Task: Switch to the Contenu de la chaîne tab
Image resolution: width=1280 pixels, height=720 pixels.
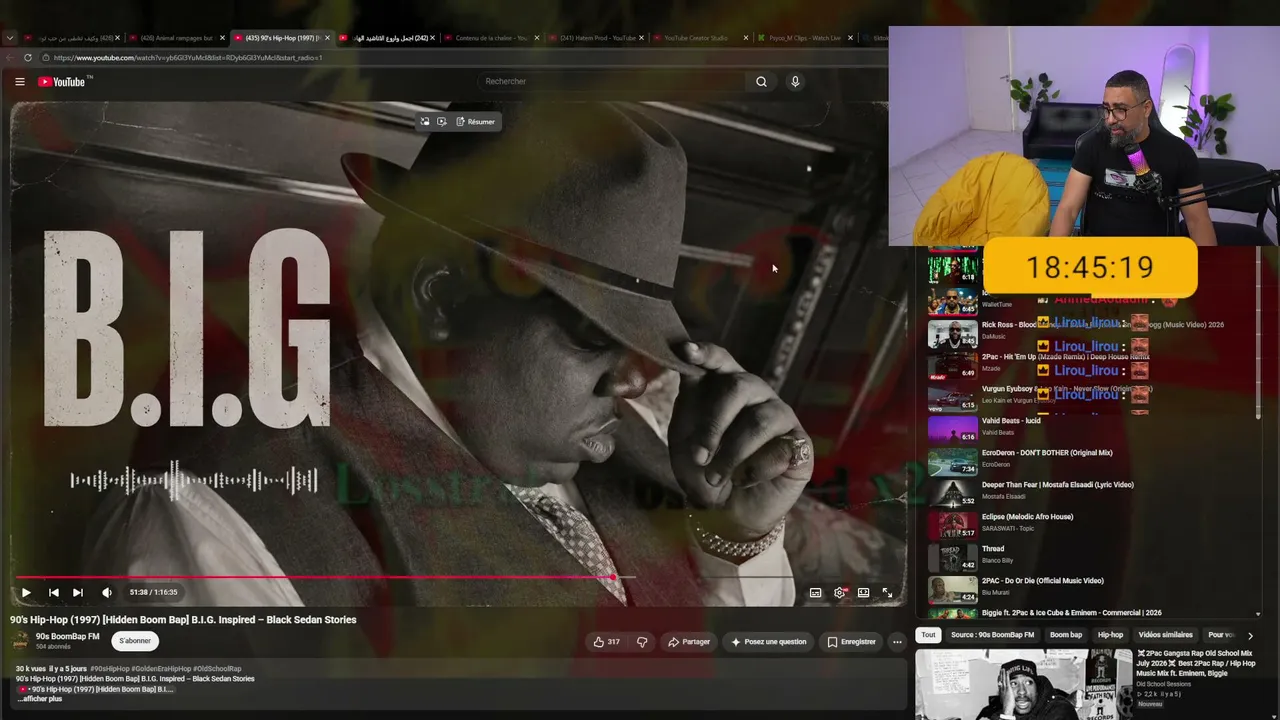Action: coord(491,38)
